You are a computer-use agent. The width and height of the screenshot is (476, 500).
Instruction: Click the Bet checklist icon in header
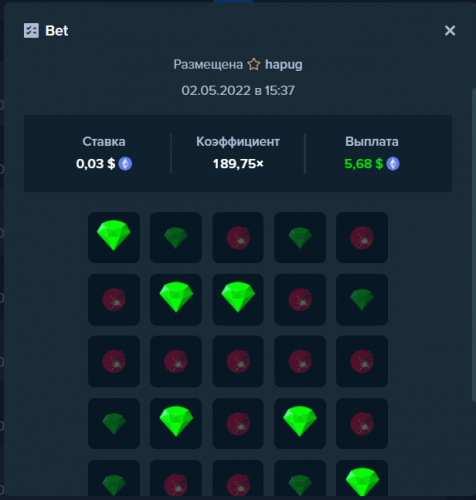pyautogui.click(x=31, y=31)
